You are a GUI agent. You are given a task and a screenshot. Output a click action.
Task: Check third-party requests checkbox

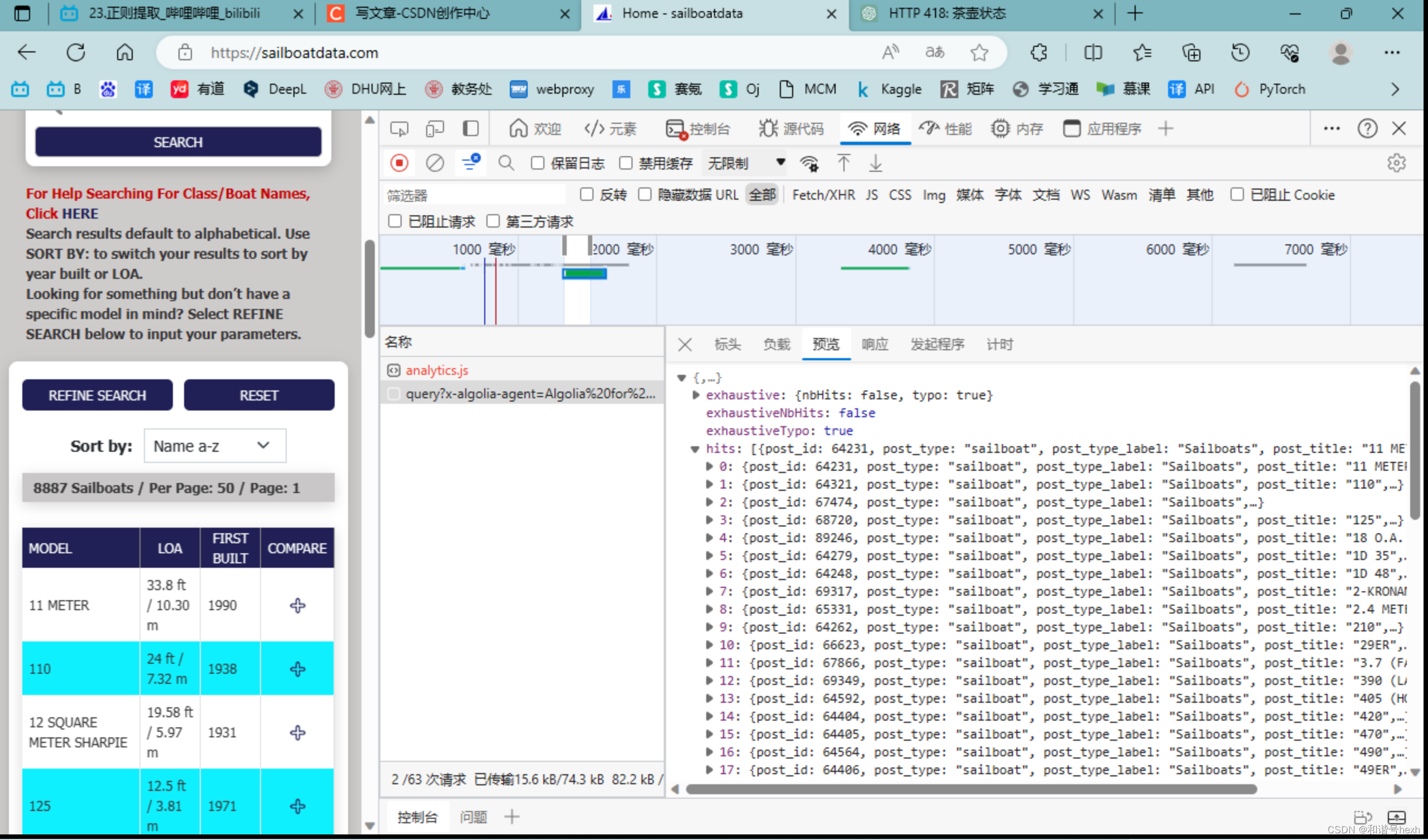click(x=493, y=221)
